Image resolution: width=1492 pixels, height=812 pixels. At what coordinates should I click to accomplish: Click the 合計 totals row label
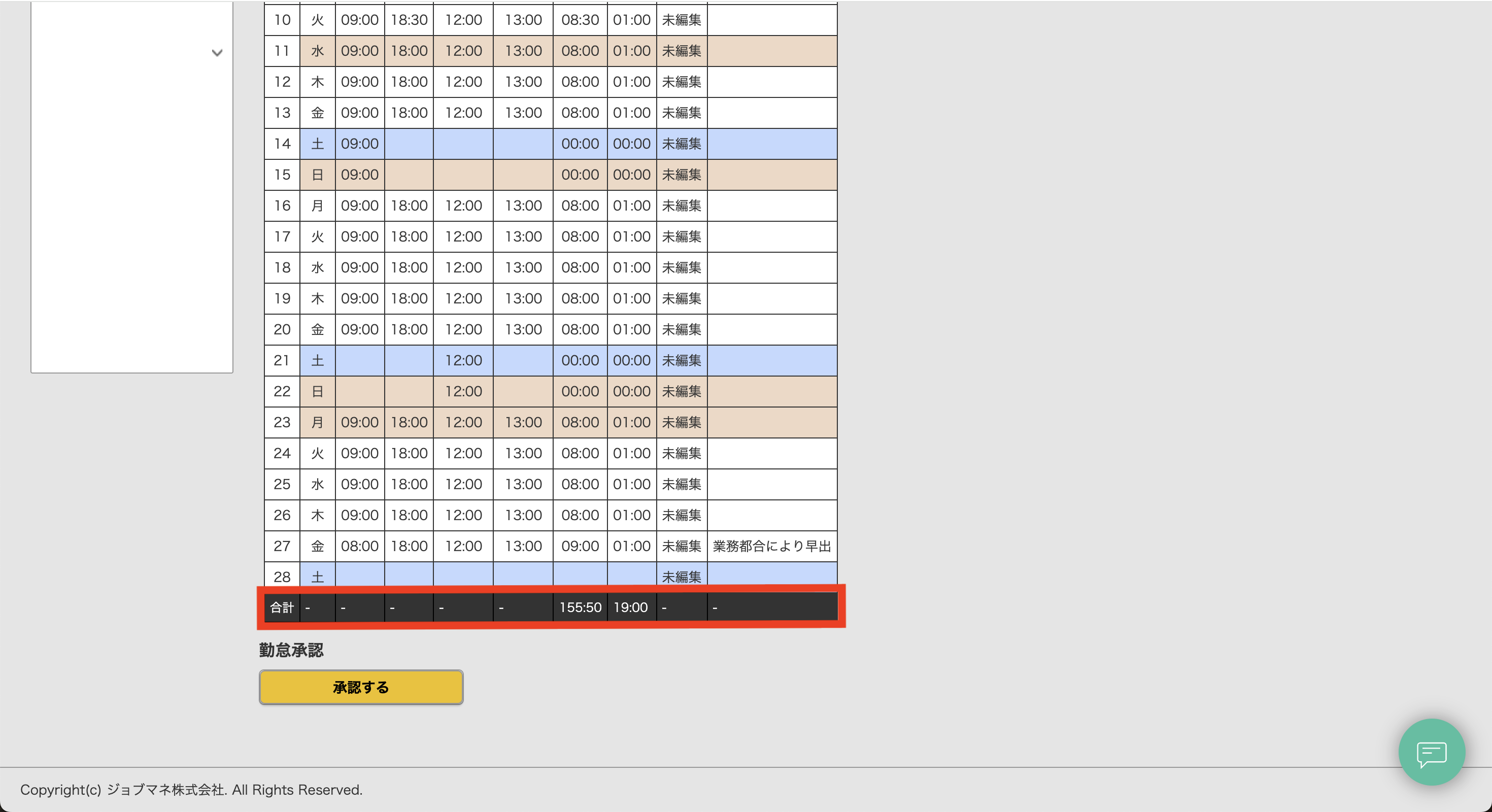(282, 607)
